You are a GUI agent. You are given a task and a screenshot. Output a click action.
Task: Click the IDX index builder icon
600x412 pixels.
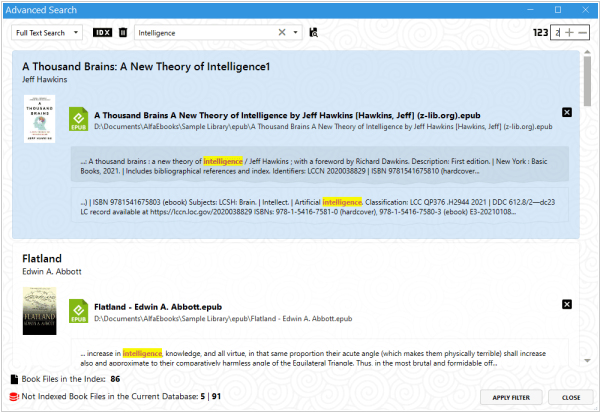[x=103, y=32]
